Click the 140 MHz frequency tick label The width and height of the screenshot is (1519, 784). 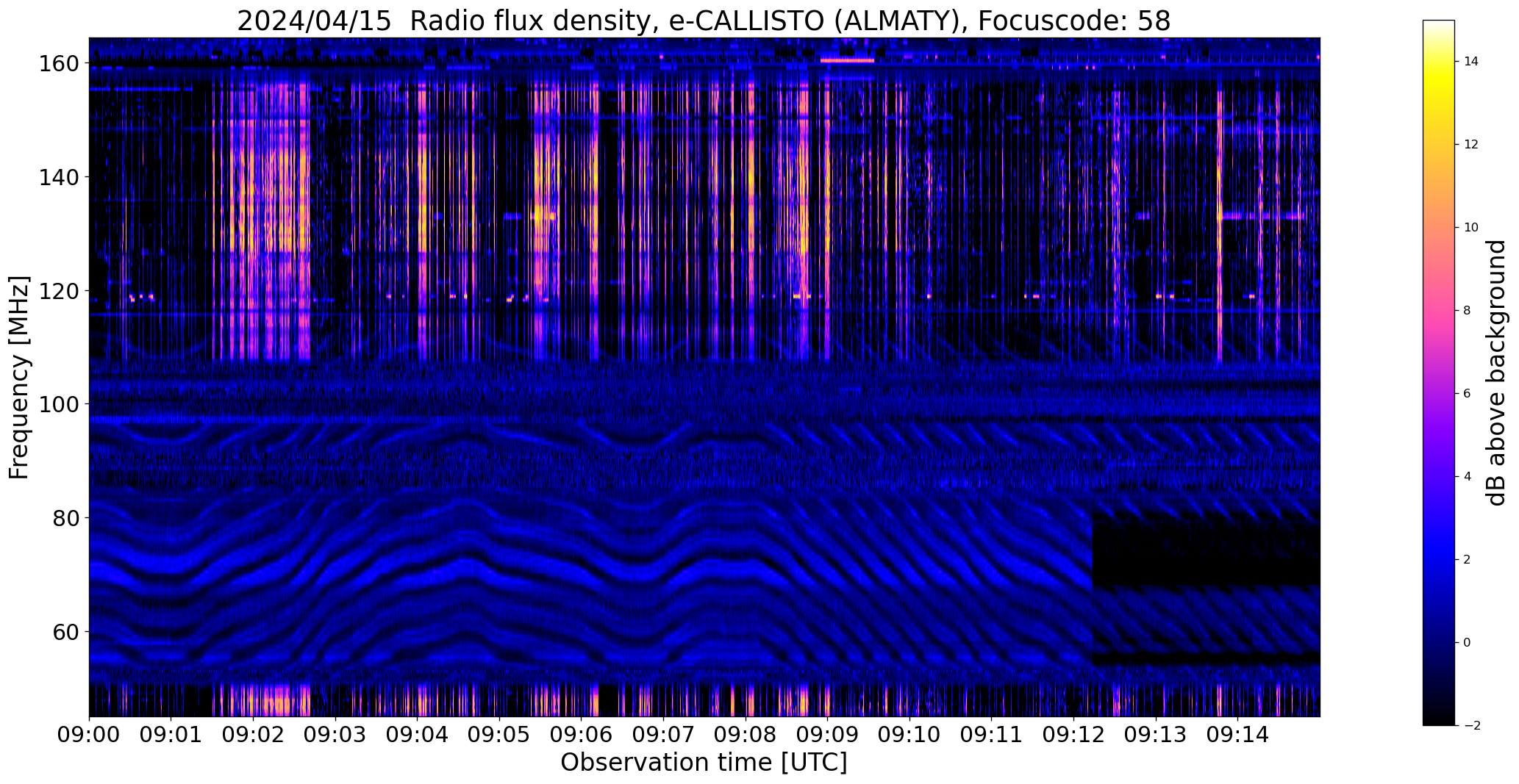pyautogui.click(x=58, y=177)
